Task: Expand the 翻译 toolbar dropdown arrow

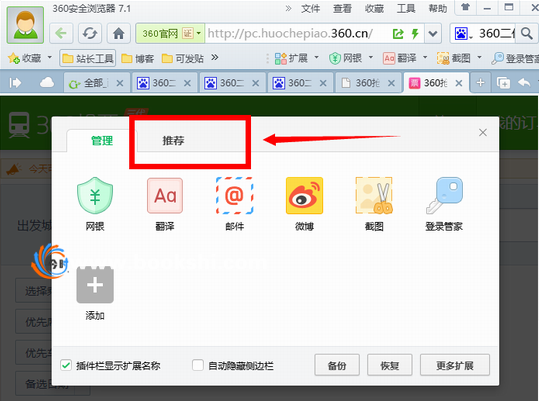Action: (425, 57)
